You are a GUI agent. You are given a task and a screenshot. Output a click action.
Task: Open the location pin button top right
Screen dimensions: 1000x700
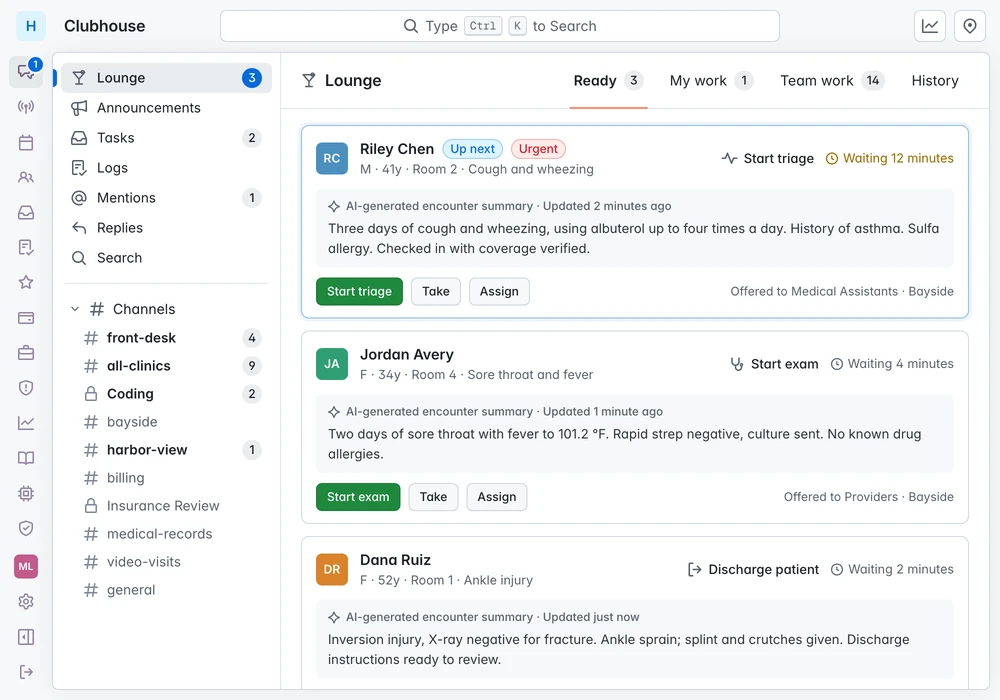[970, 26]
